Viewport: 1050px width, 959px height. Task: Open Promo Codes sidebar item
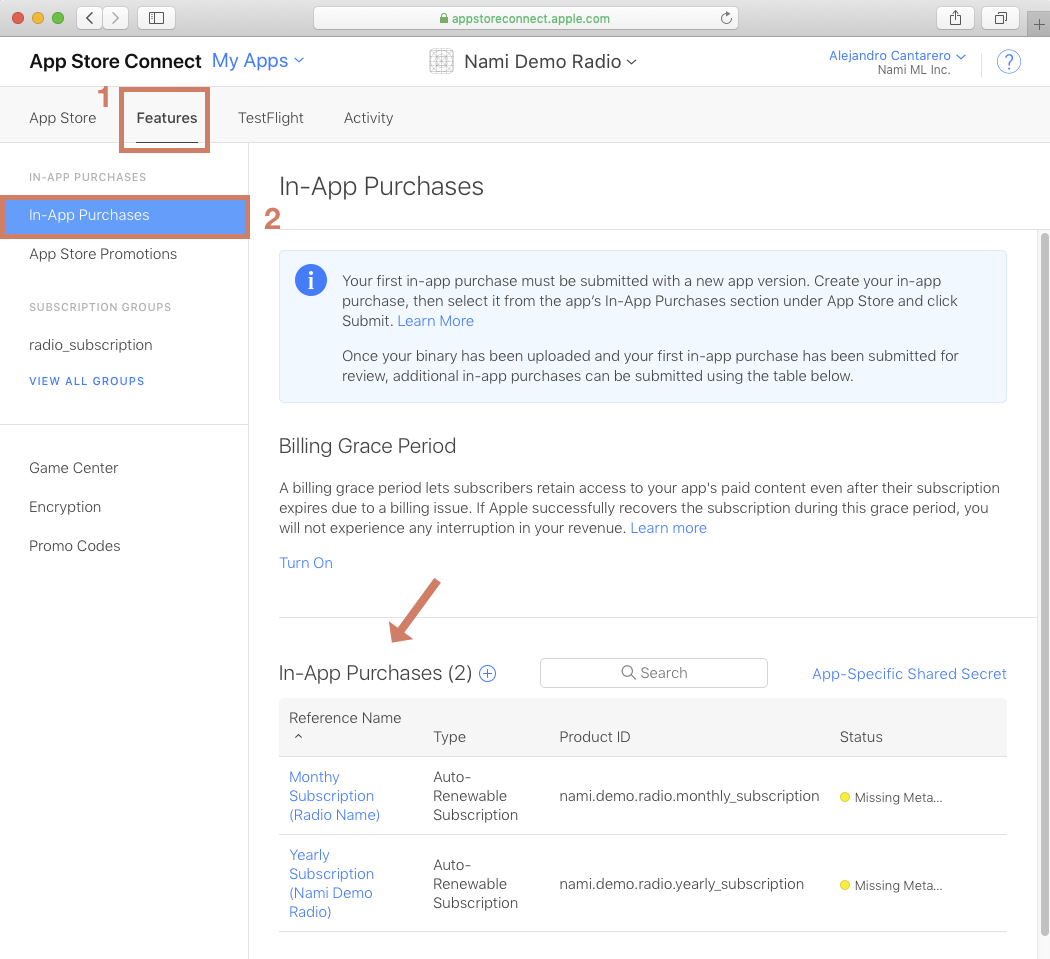pyautogui.click(x=75, y=546)
